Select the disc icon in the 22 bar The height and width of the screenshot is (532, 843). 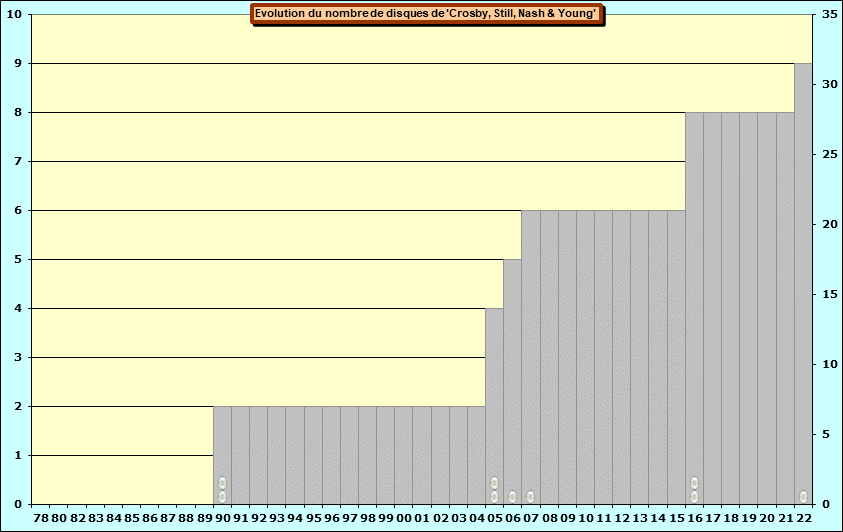coord(803,497)
